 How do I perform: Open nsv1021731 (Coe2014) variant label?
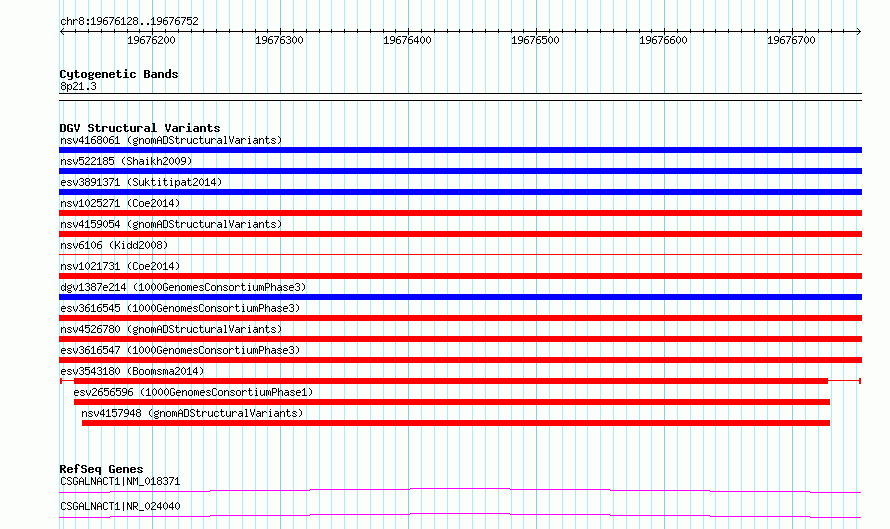[120, 266]
